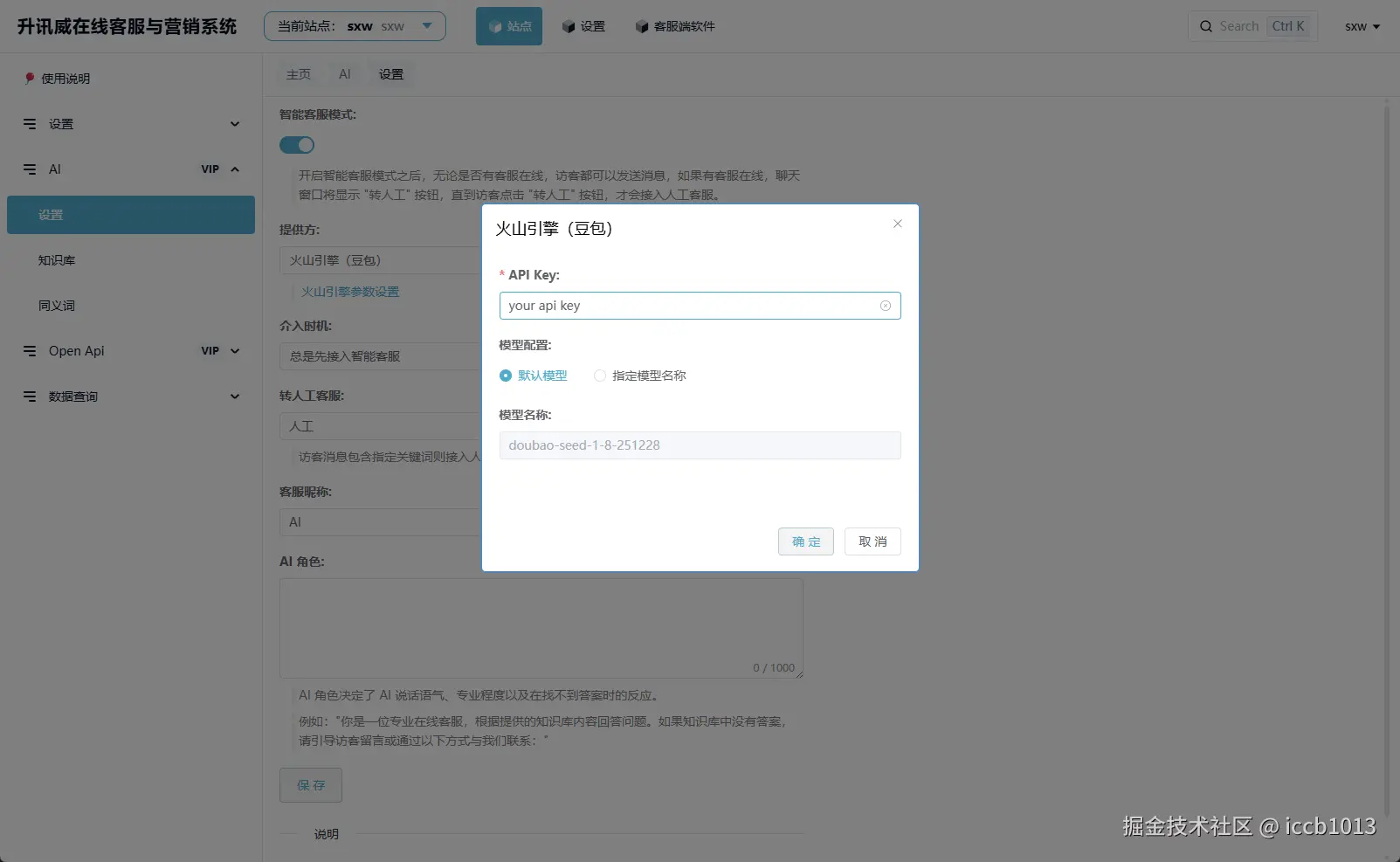Viewport: 1400px width, 862px height.
Task: Collapse the AI sidebar section chevron
Action: [235, 169]
